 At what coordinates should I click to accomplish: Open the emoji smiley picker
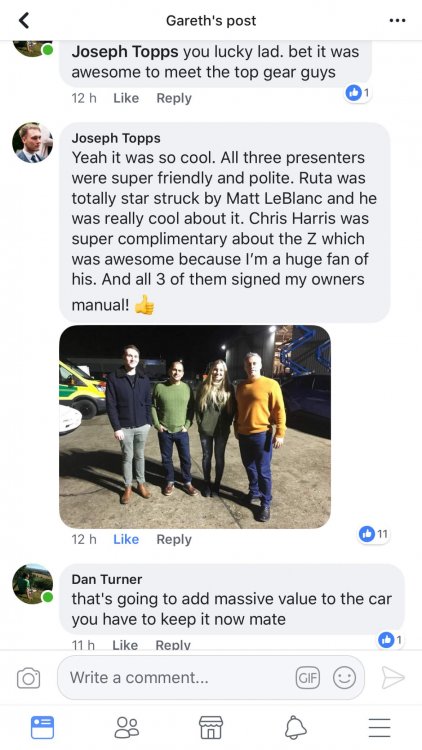point(344,678)
